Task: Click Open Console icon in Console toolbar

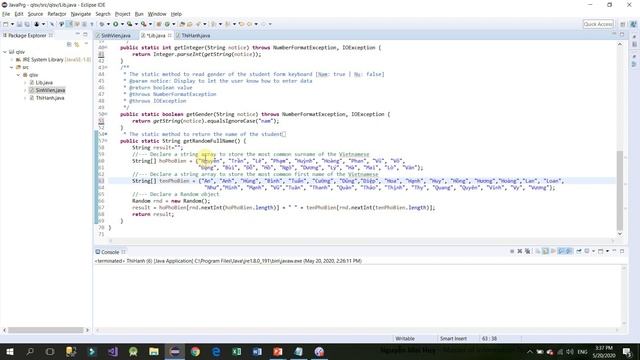Action: pyautogui.click(x=600, y=251)
